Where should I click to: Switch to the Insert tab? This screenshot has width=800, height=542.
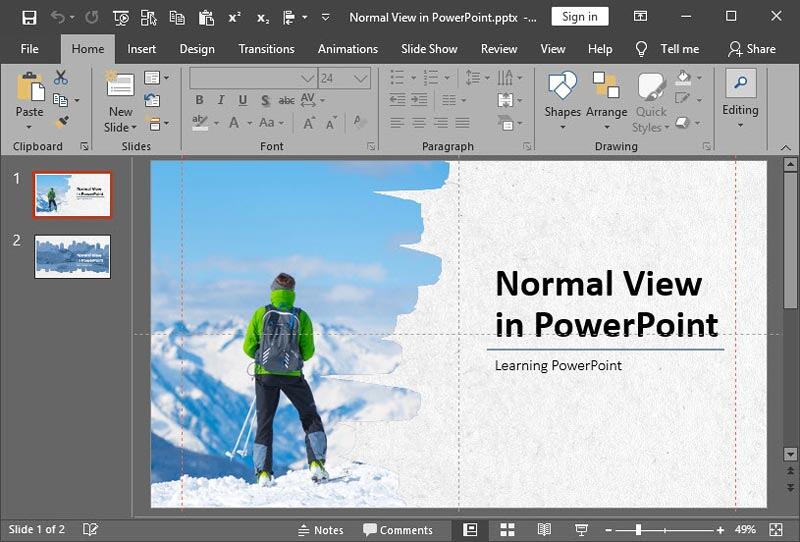(x=141, y=49)
